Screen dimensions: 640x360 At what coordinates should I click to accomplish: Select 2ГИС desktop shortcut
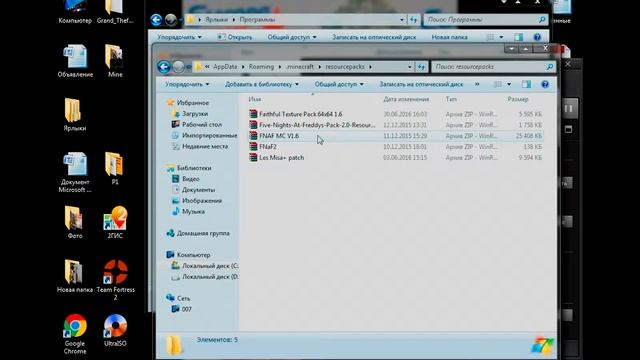[115, 223]
